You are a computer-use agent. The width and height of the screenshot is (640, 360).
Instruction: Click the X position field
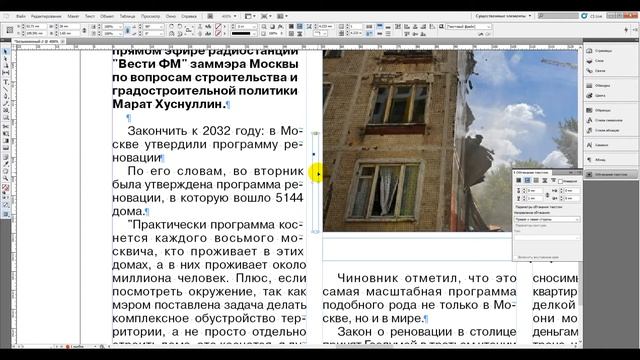36,27
